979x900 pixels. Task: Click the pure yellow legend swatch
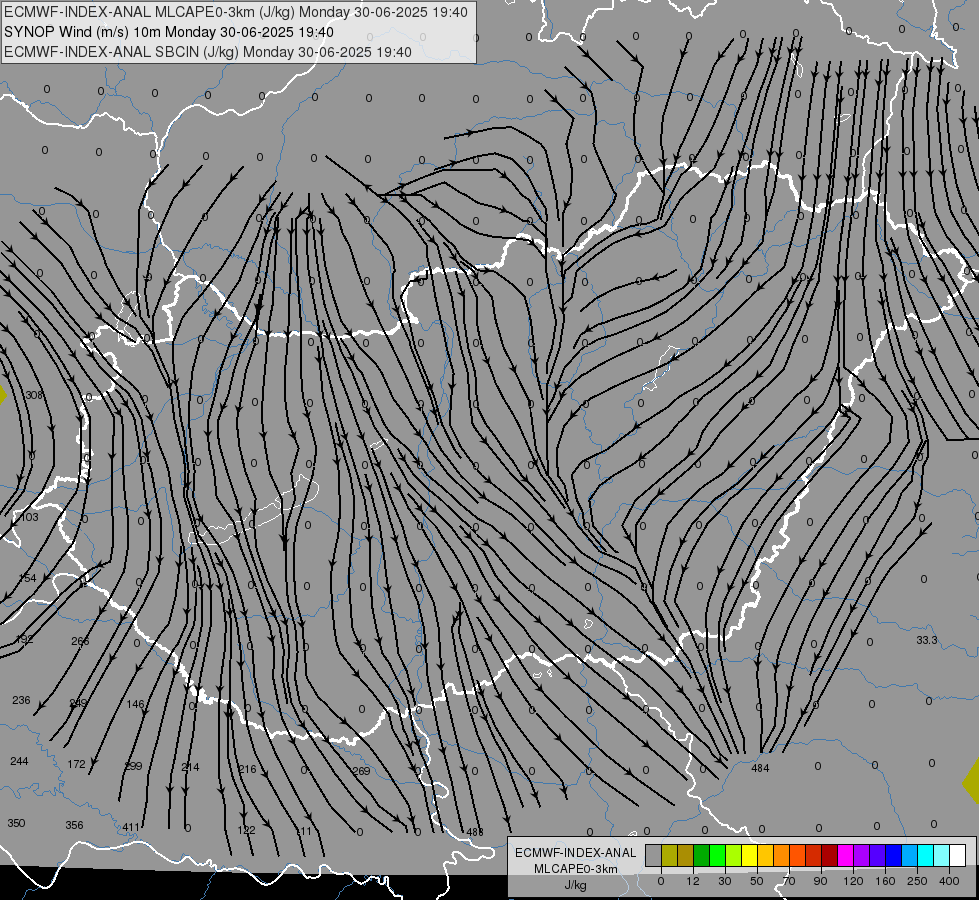[750, 855]
